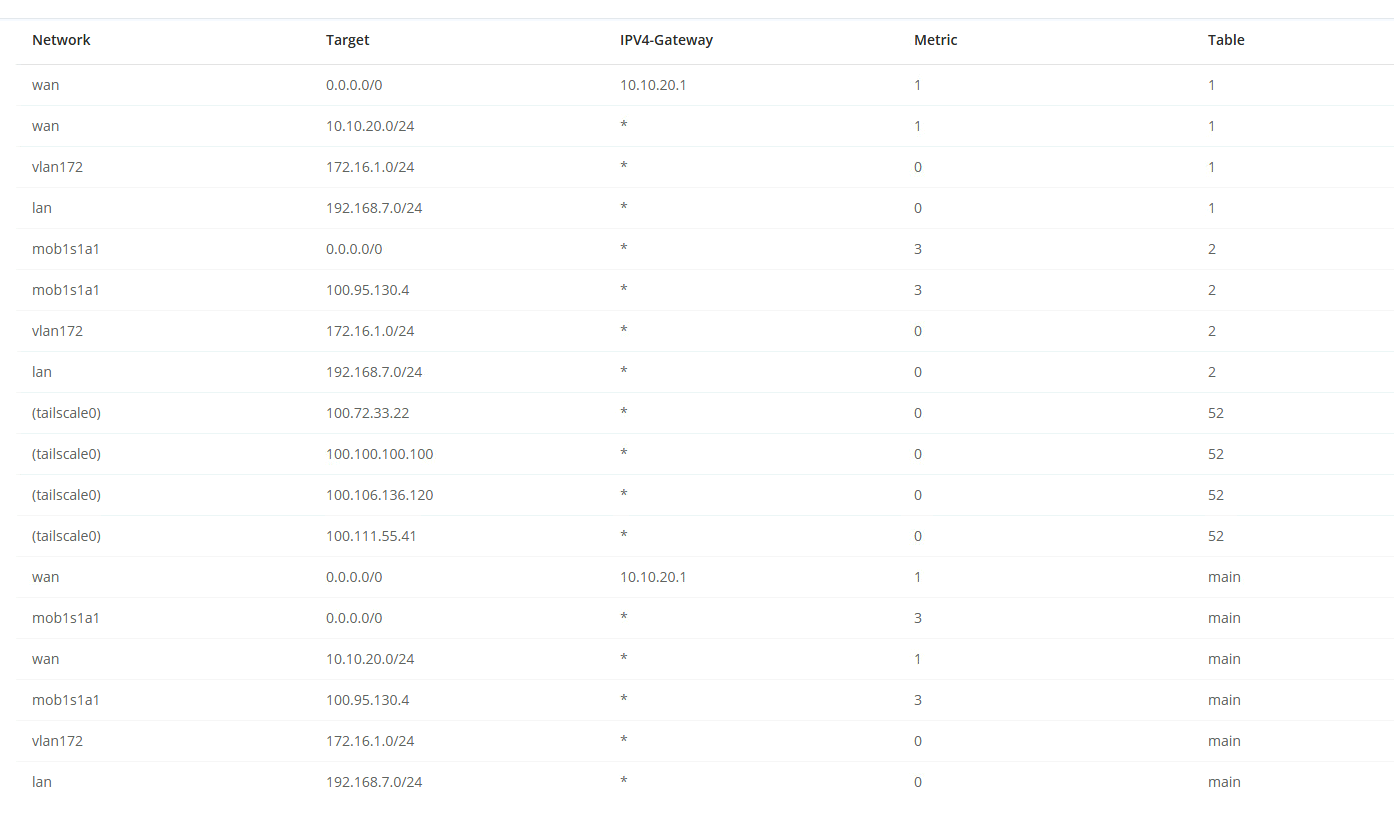
Task: Click the gateway asterisk in the 100.72.33.22 row
Action: 624,413
